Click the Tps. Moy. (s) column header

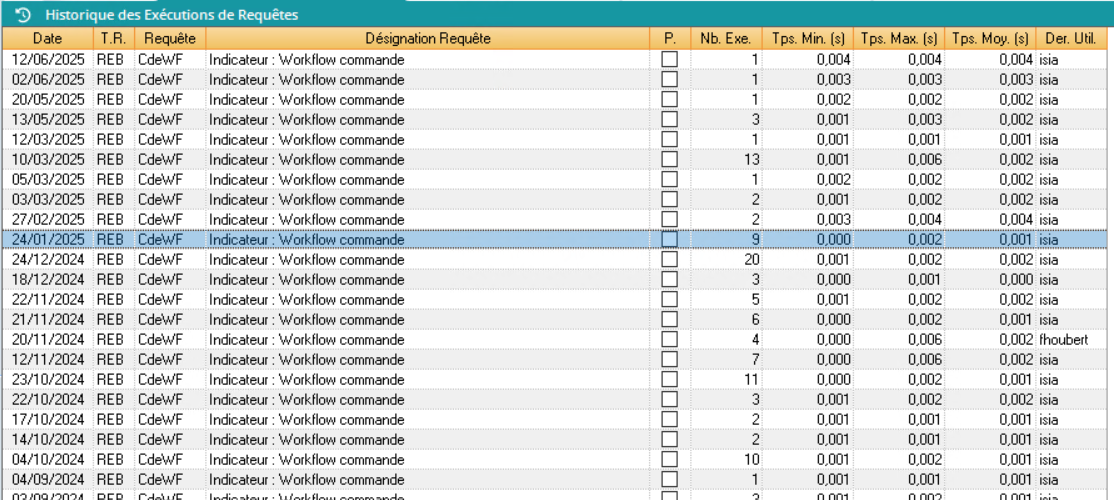tap(990, 39)
